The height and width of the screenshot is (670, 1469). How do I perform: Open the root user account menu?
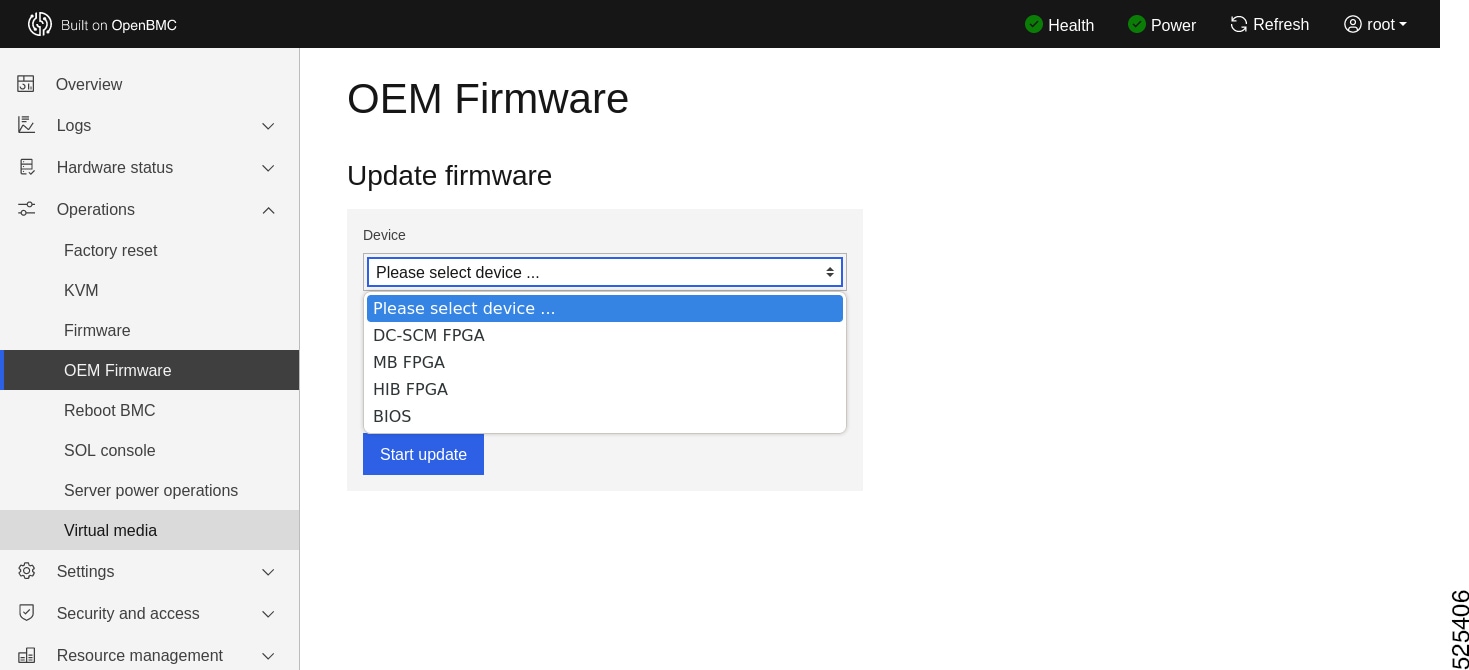point(1375,24)
